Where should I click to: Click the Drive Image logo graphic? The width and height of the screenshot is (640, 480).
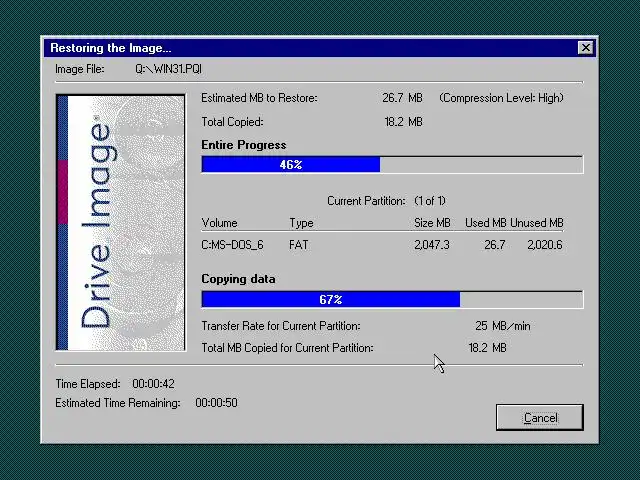tap(121, 222)
